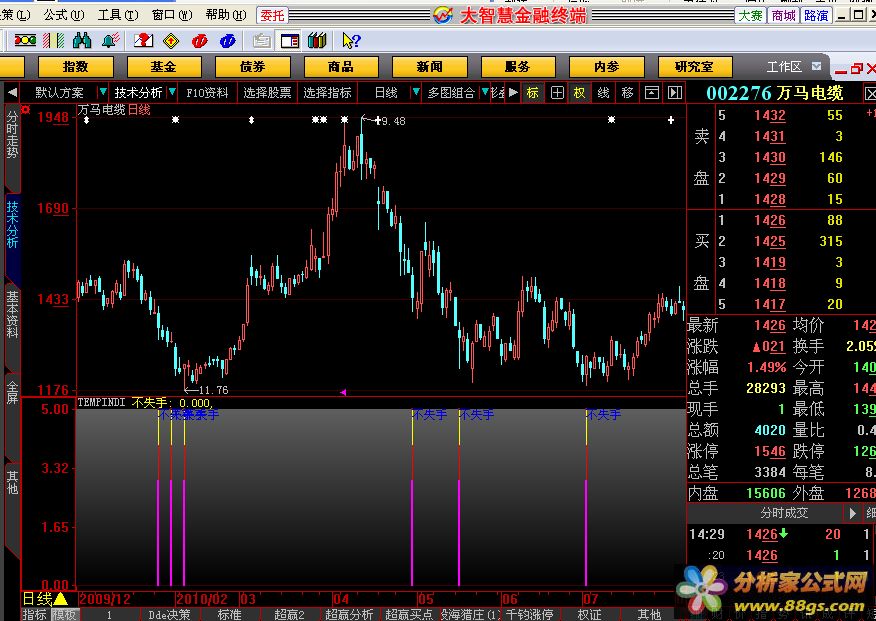Click the 研究室 yellow button
876x621 pixels.
tap(694, 66)
